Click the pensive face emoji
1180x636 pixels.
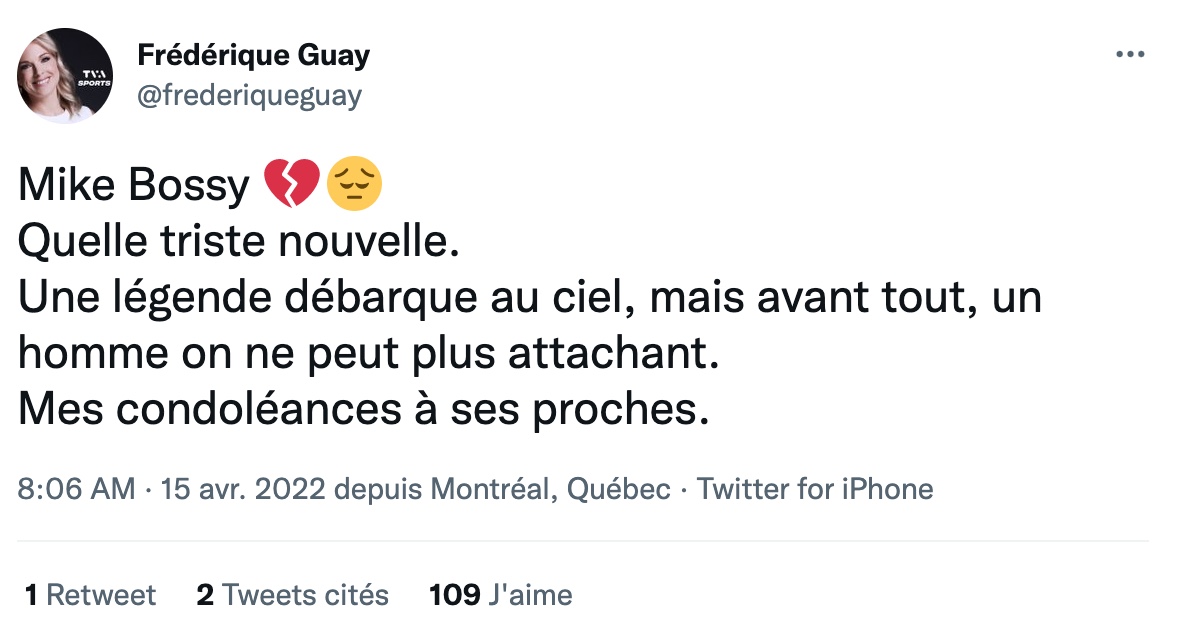(354, 186)
